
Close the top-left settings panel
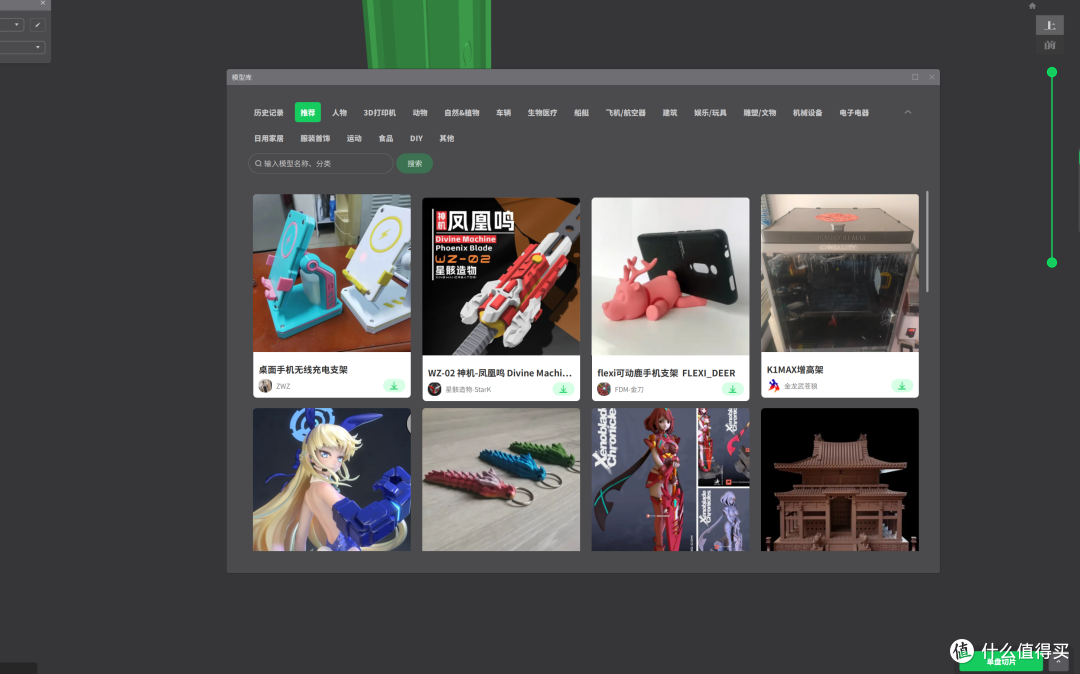pyautogui.click(x=43, y=3)
